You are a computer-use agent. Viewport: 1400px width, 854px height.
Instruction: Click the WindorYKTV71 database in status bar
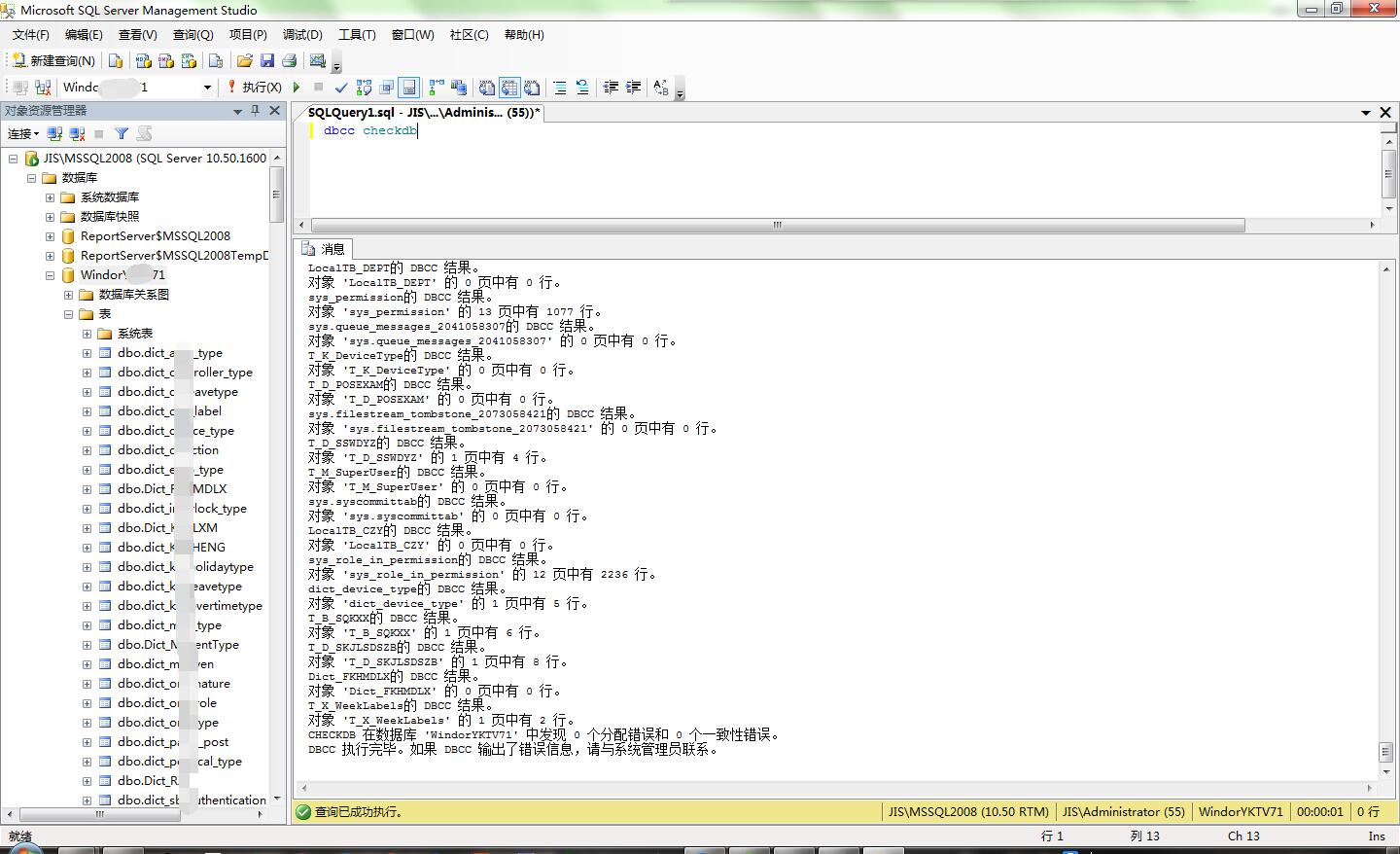pos(1241,811)
